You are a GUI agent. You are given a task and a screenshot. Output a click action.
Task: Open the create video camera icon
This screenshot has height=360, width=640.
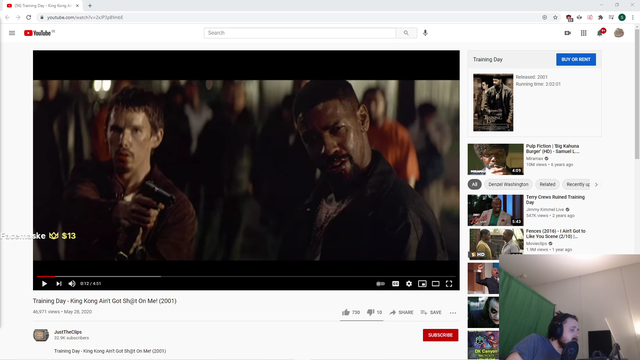tap(568, 33)
